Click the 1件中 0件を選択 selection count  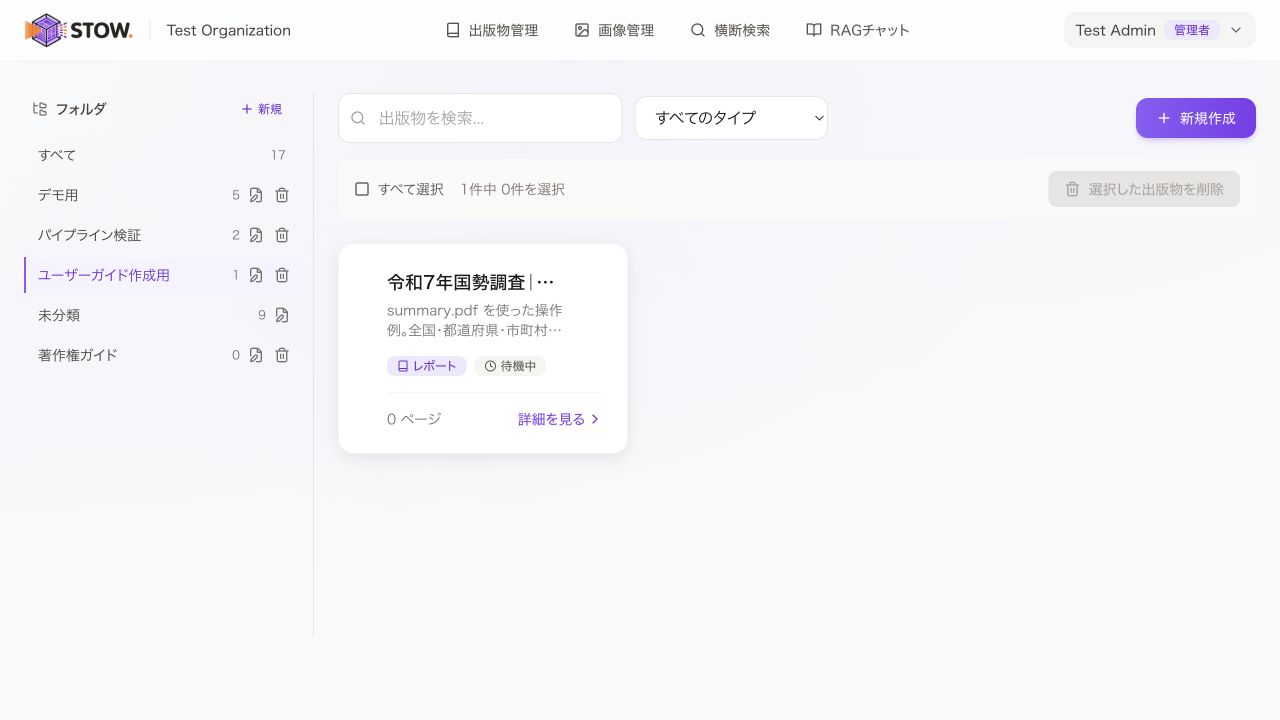click(513, 189)
